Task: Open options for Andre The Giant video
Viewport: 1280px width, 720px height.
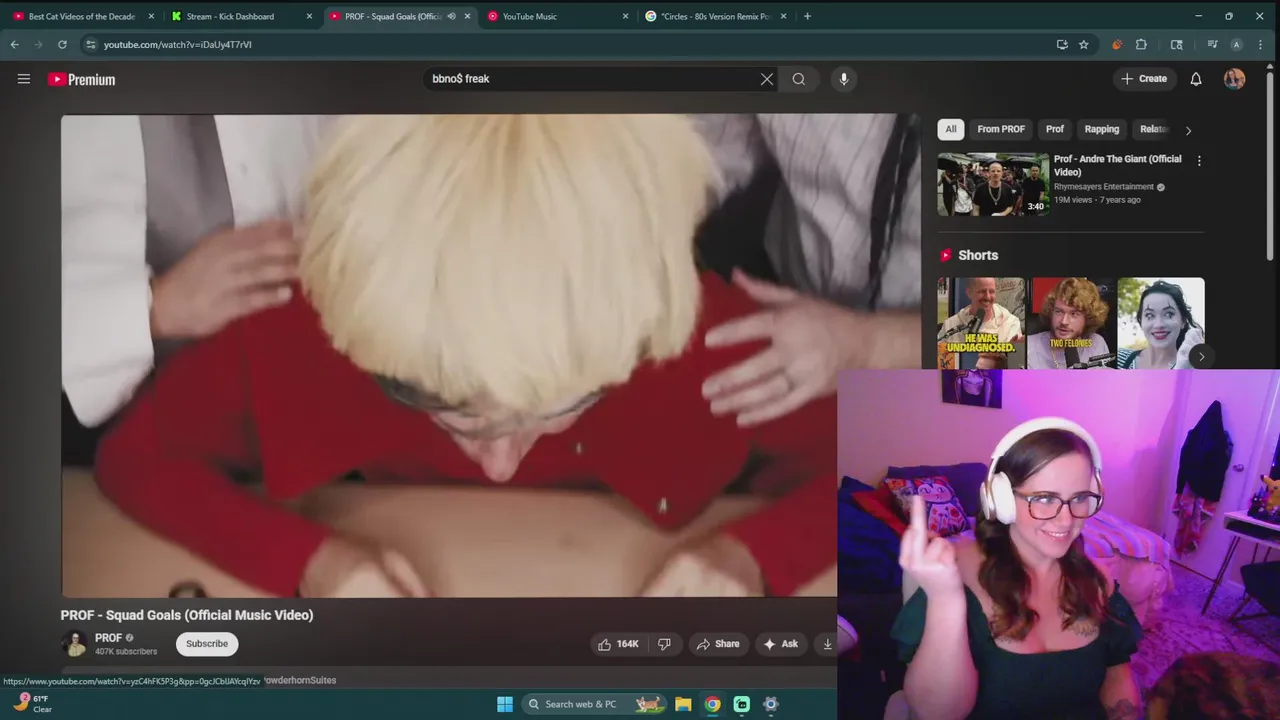Action: click(1199, 160)
